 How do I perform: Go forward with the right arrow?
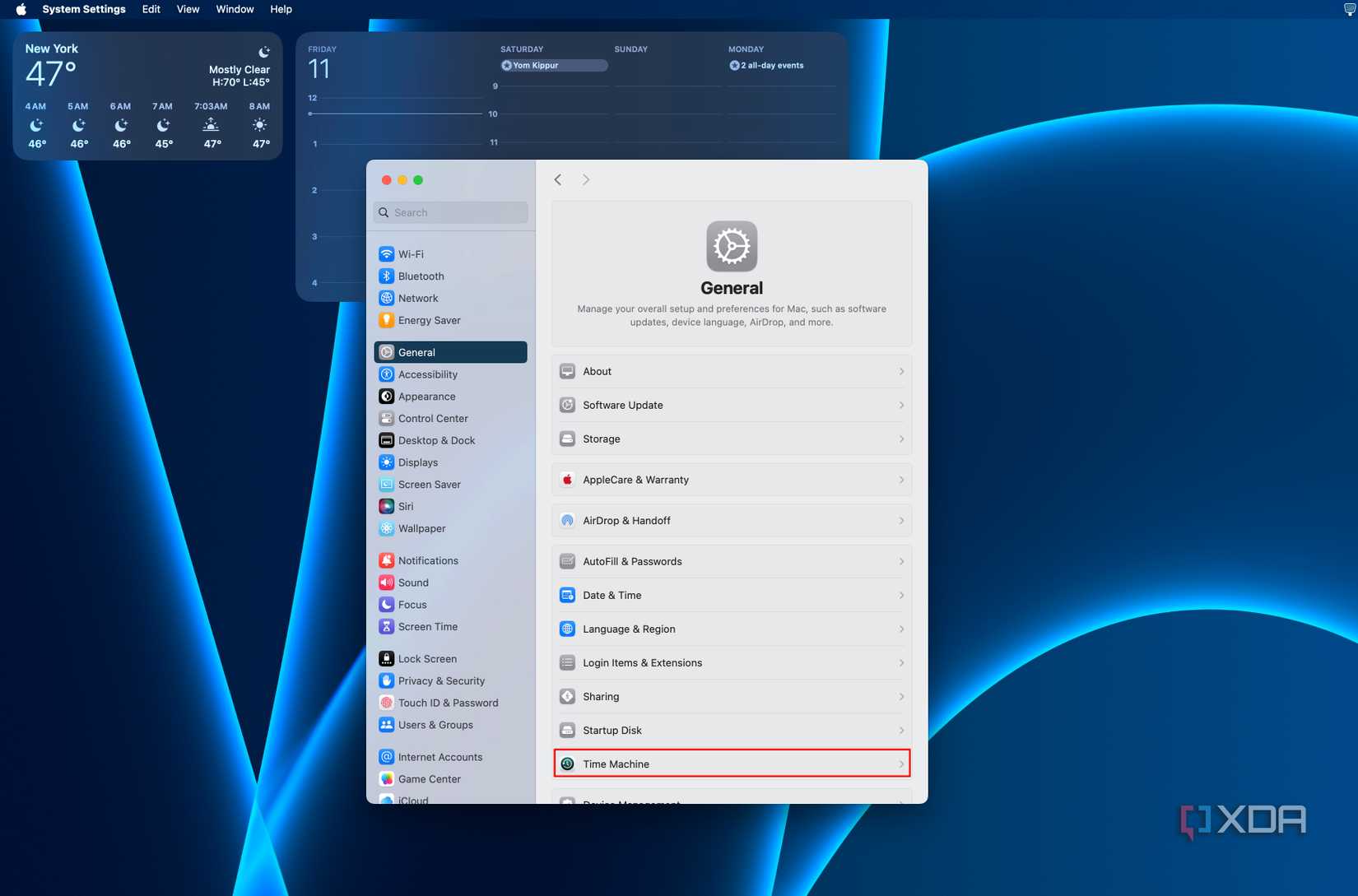pos(586,179)
